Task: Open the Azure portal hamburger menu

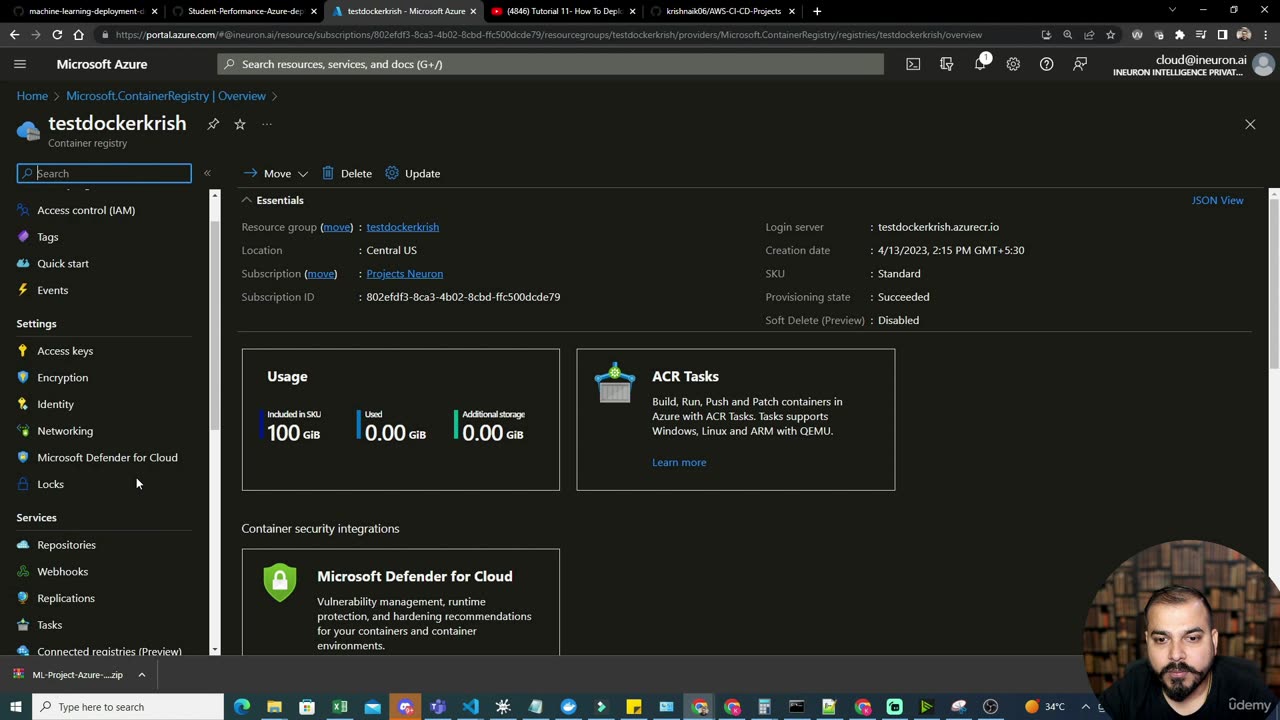Action: click(20, 64)
